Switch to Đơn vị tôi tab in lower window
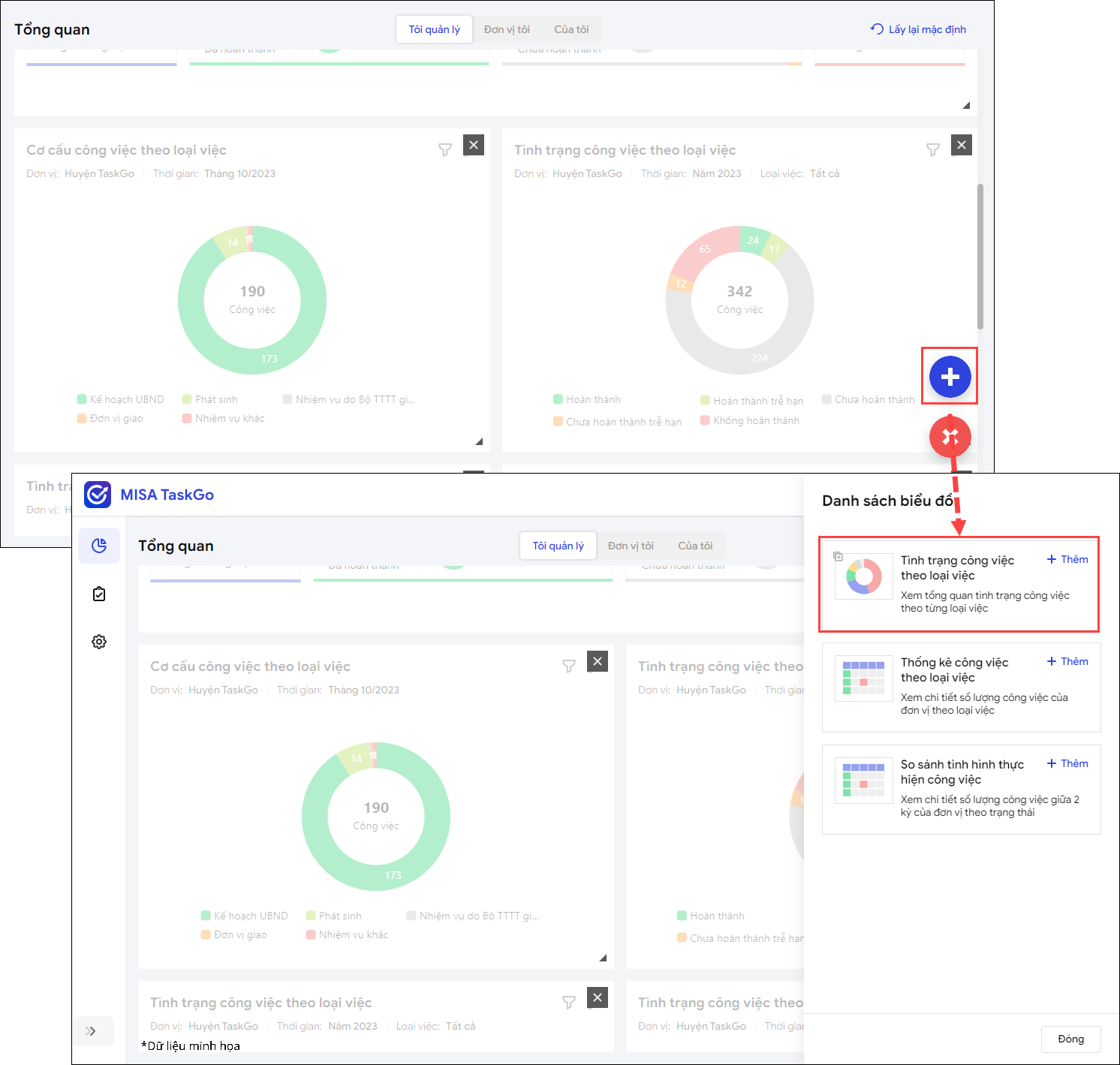This screenshot has width=1120, height=1065. (631, 546)
